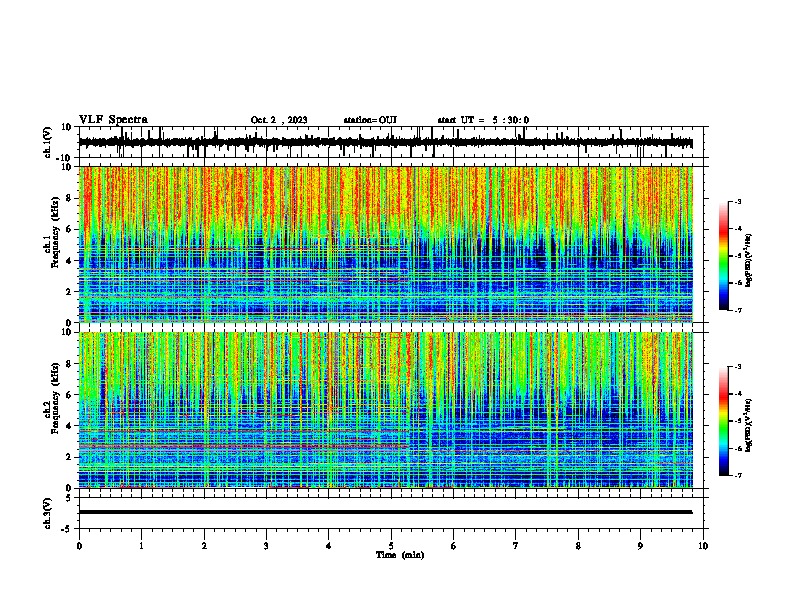Click time axis tick label 5

(391, 546)
